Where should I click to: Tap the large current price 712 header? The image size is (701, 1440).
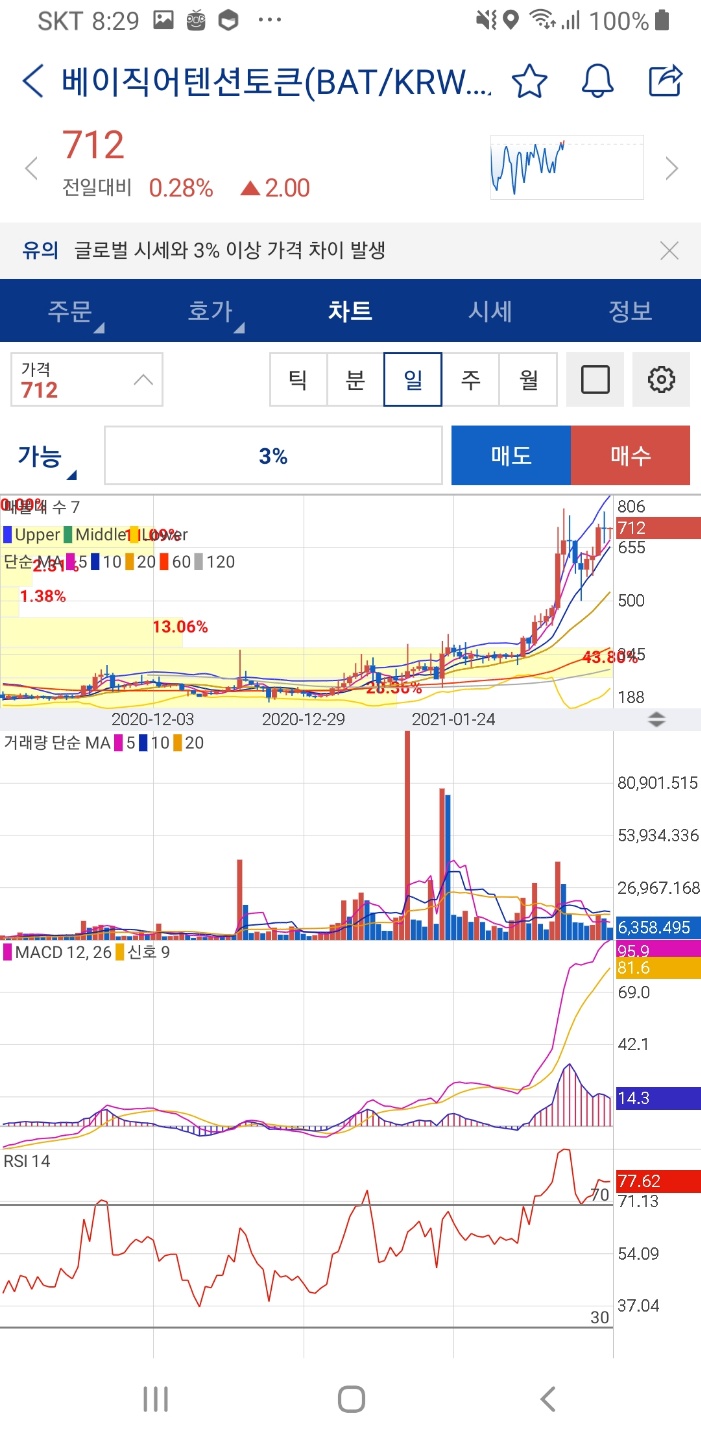[93, 146]
